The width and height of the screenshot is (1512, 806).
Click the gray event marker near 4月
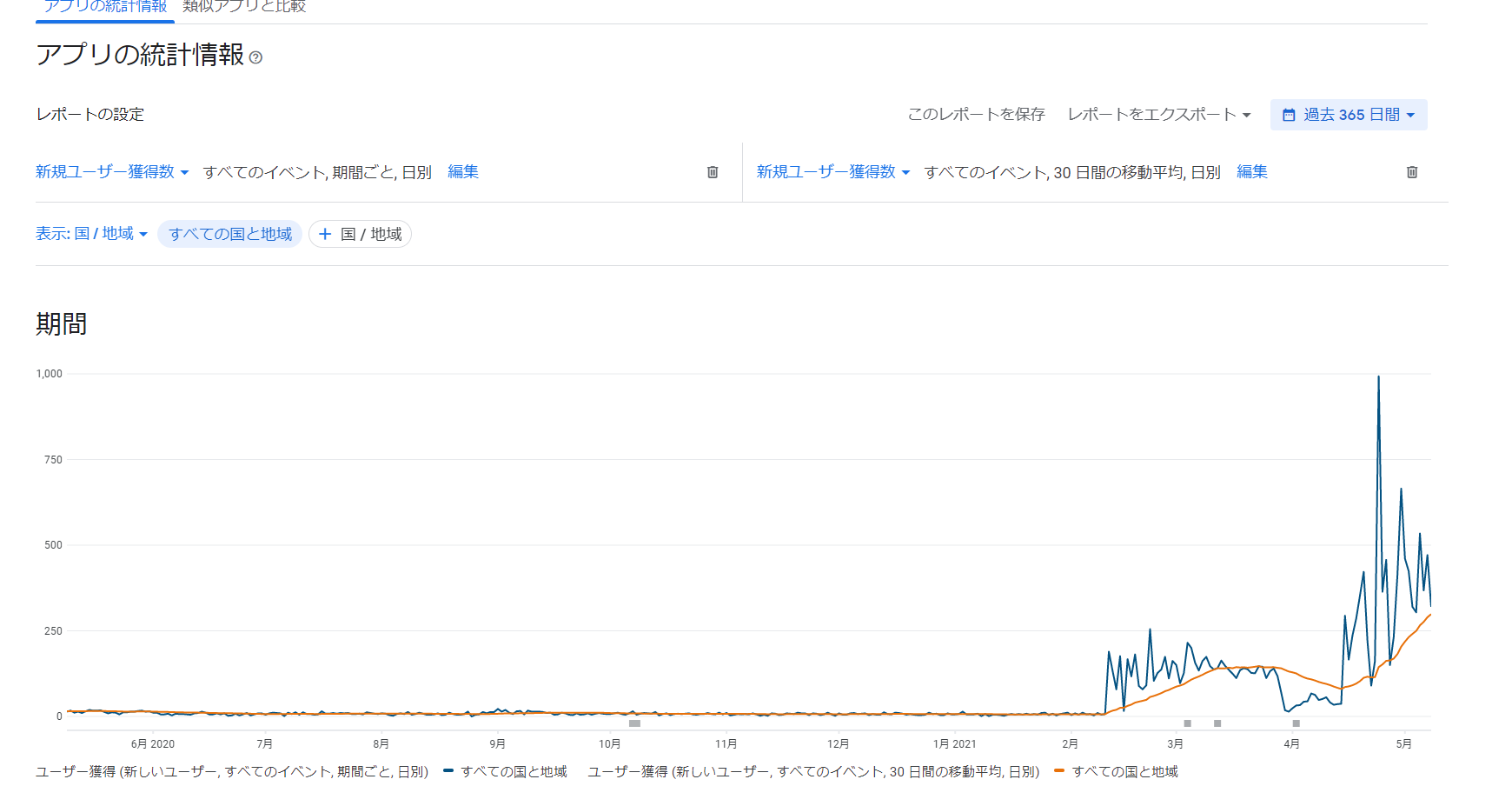pyautogui.click(x=1296, y=723)
